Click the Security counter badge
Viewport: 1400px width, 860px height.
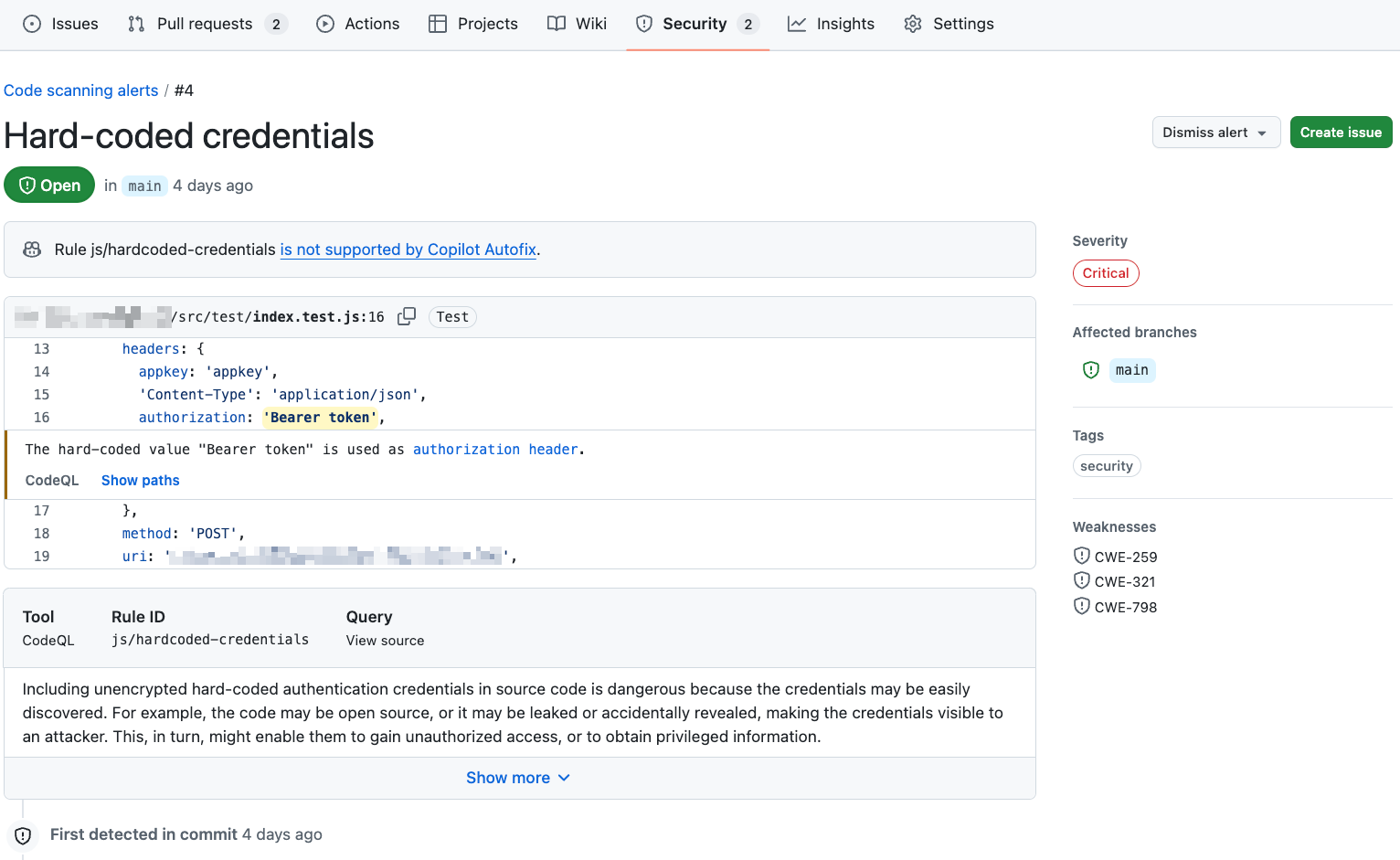tap(748, 24)
